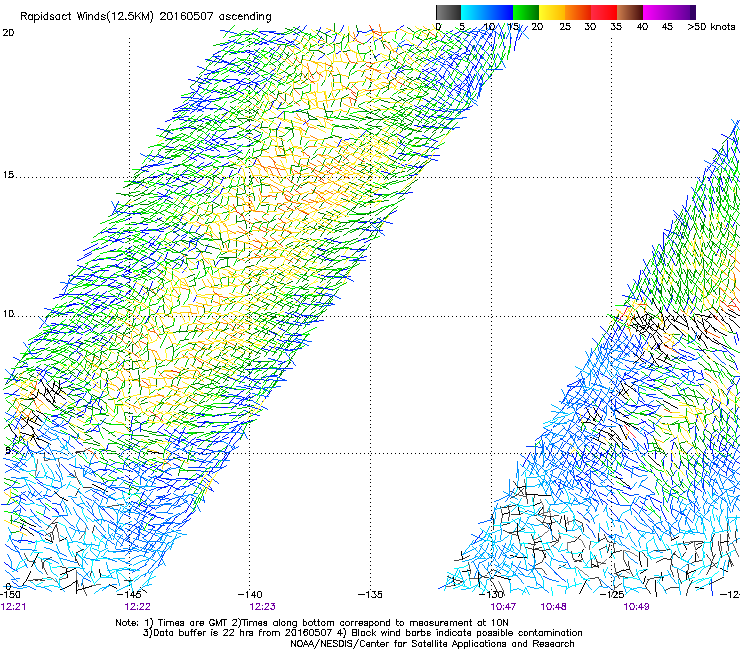Select the title text 'Rapidscat Winds(12.5KM) 20160507 ascending'
Image resolution: width=740 pixels, height=650 pixels.
(146, 17)
